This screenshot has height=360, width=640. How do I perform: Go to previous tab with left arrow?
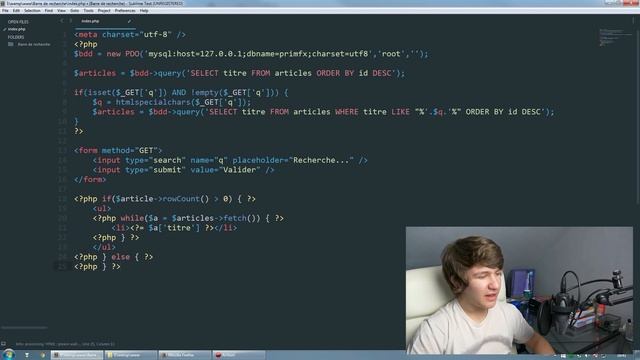tap(62, 21)
